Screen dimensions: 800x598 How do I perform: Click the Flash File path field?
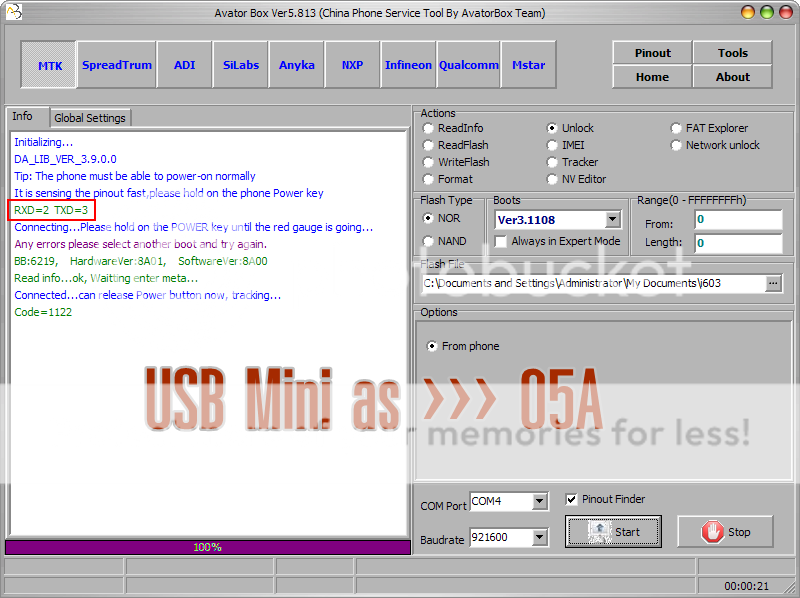[x=594, y=283]
